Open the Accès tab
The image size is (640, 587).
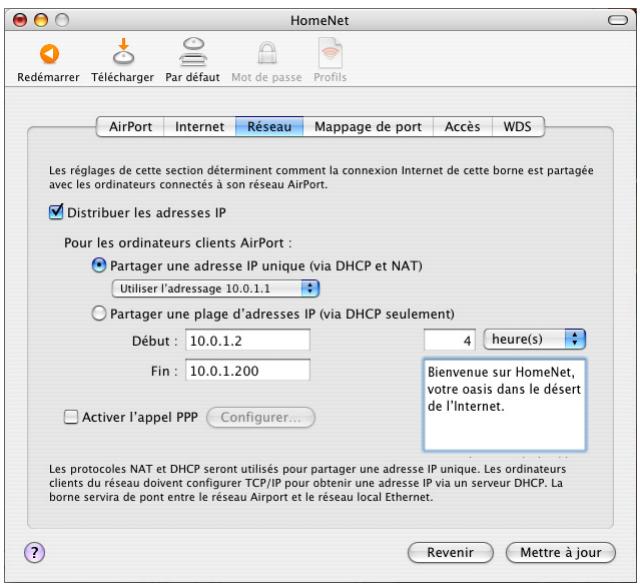tap(462, 127)
